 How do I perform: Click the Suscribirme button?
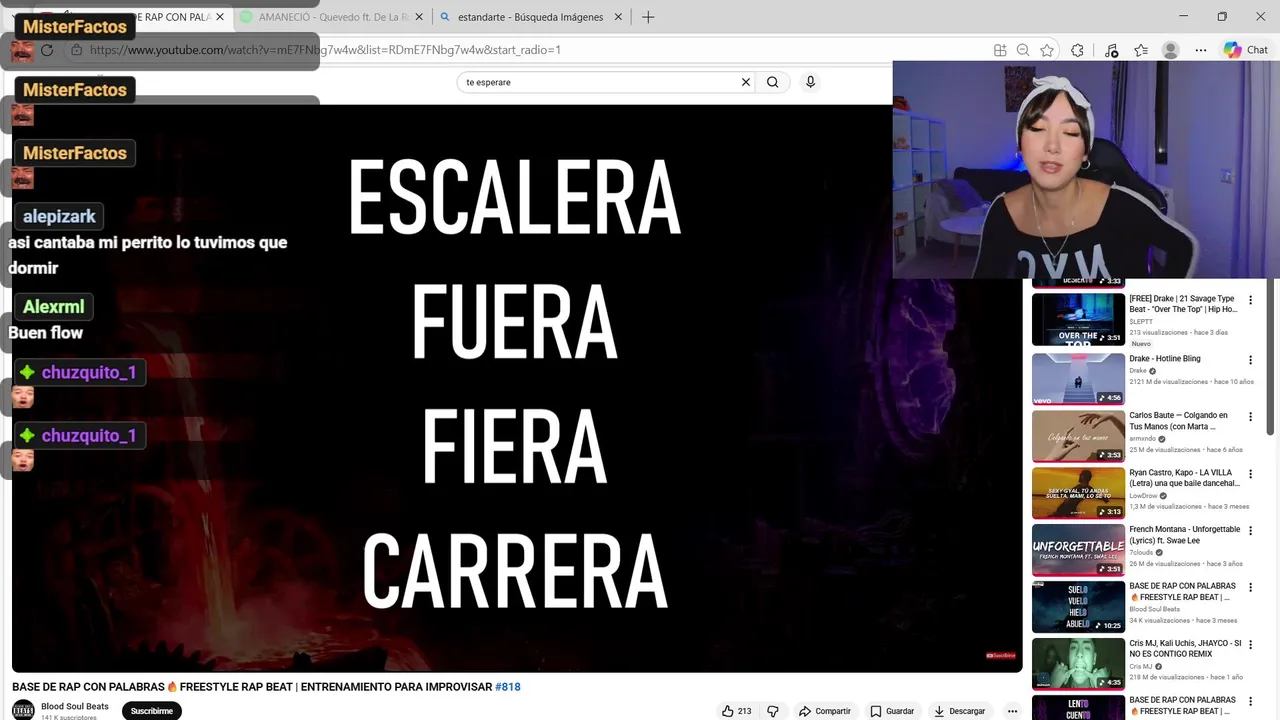pyautogui.click(x=152, y=711)
